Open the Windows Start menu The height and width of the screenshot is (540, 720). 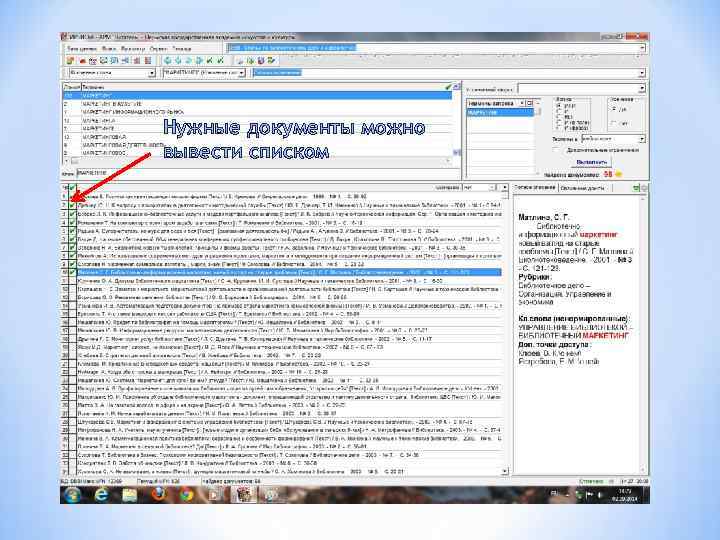coord(73,495)
